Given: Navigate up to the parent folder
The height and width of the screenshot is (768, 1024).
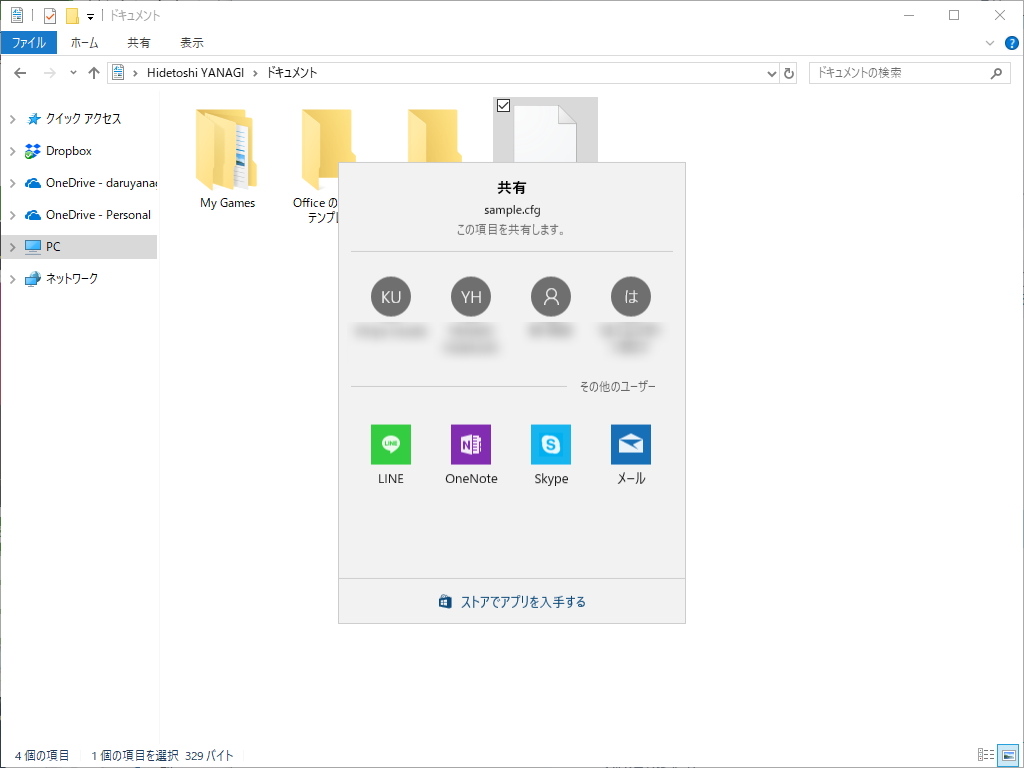Looking at the screenshot, I should click(x=94, y=72).
